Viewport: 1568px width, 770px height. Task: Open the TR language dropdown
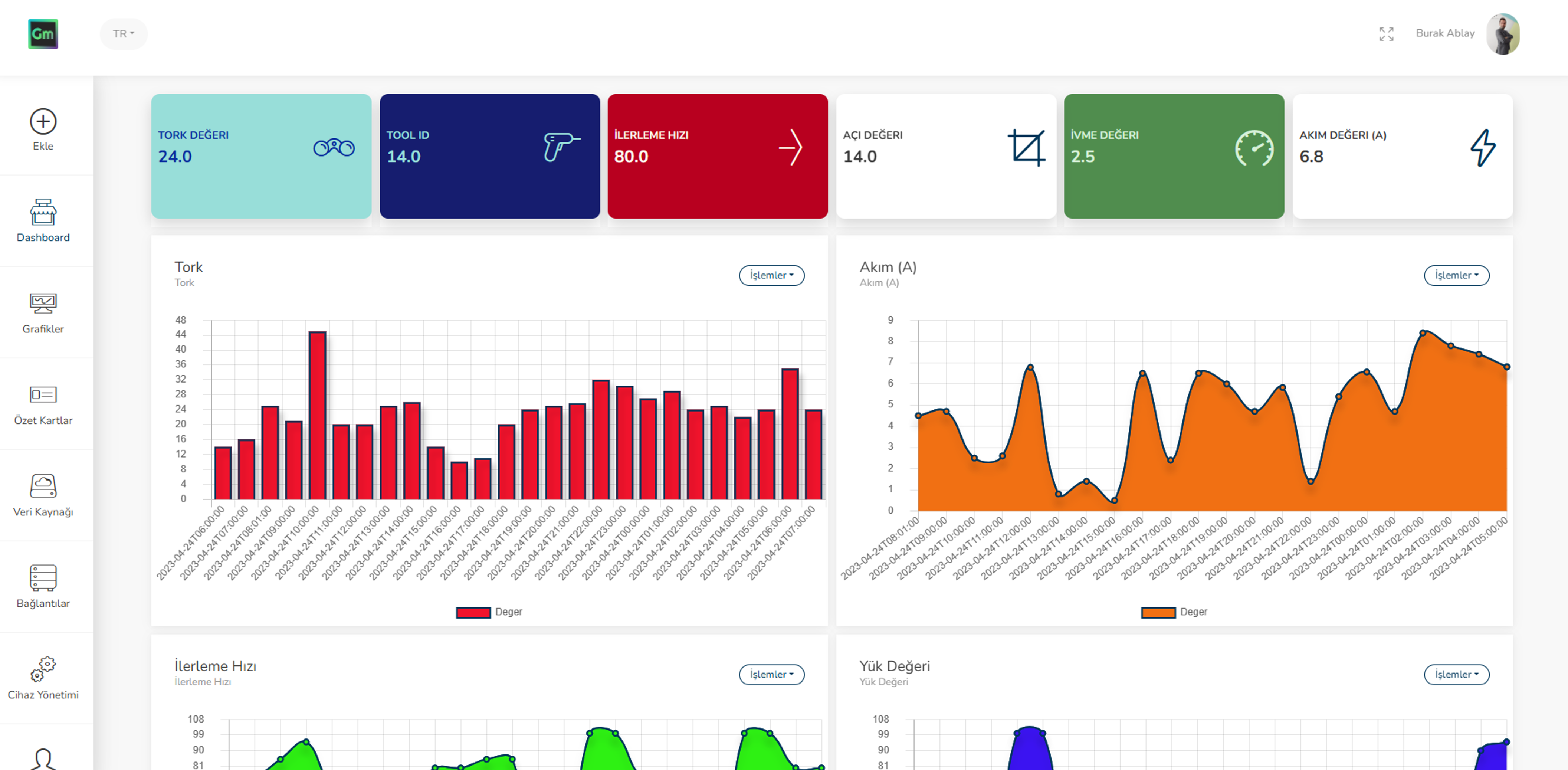pyautogui.click(x=123, y=34)
